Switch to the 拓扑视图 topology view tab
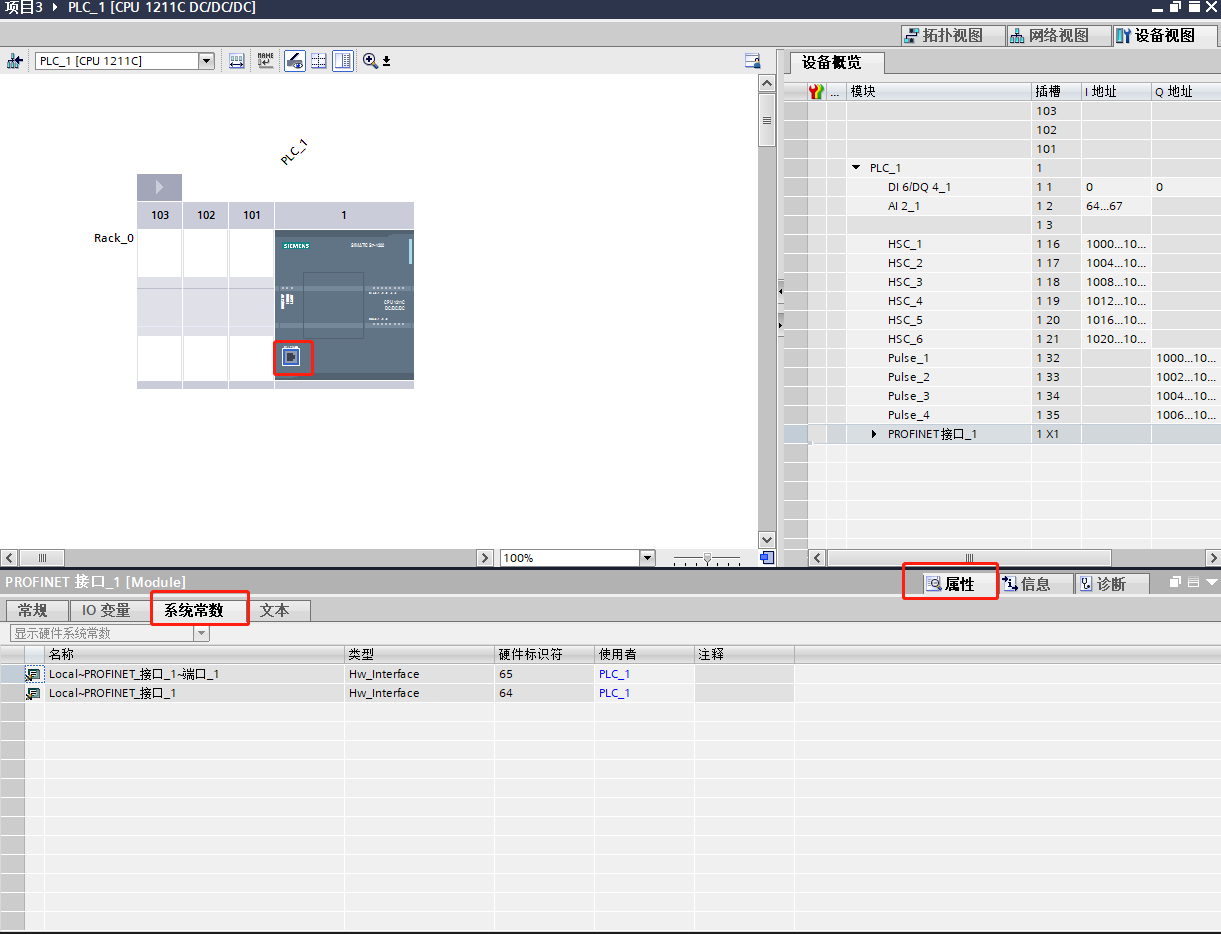1221x934 pixels. 951,36
